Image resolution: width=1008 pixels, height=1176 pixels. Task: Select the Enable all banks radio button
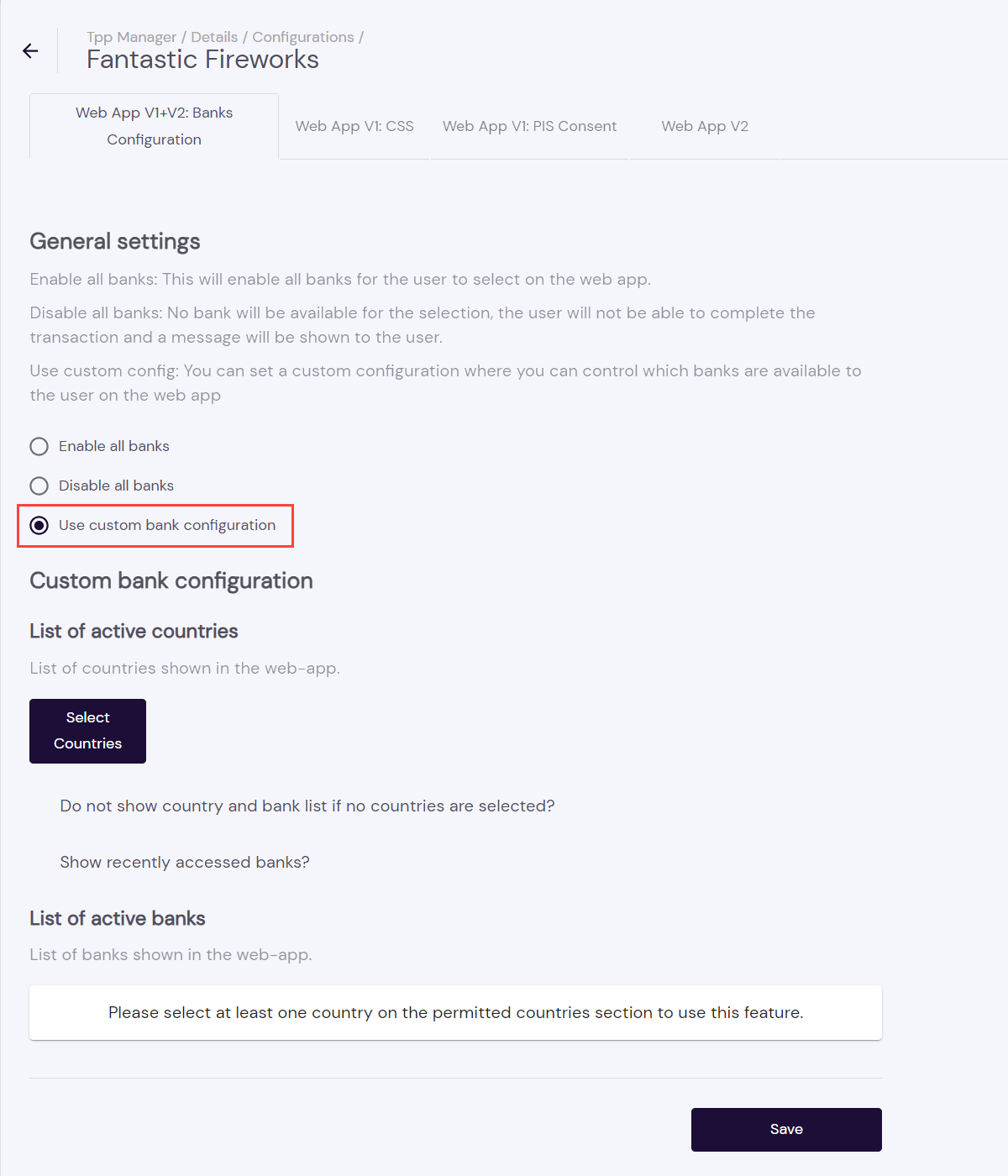click(39, 446)
